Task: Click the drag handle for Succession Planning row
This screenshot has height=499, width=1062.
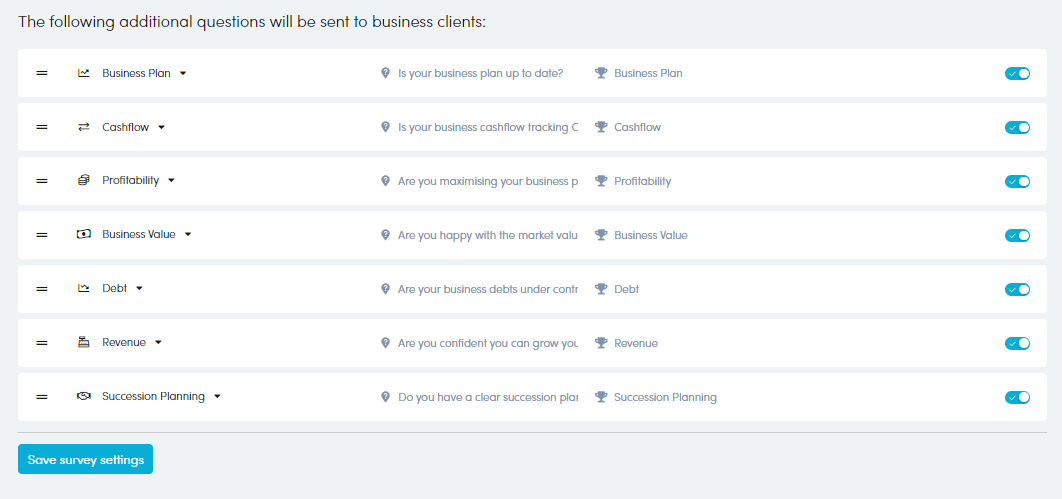Action: (x=42, y=397)
